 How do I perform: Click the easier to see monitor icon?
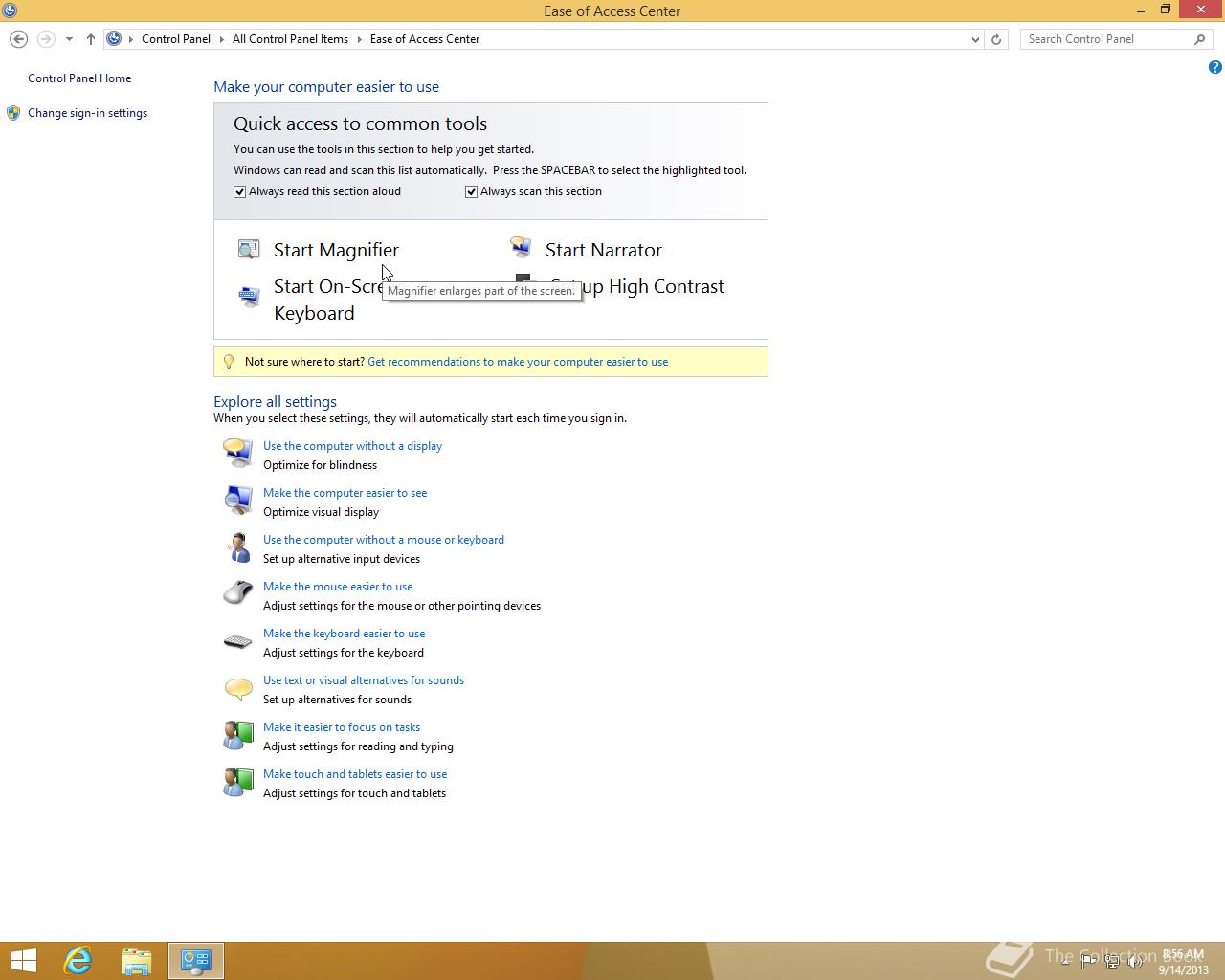237,500
